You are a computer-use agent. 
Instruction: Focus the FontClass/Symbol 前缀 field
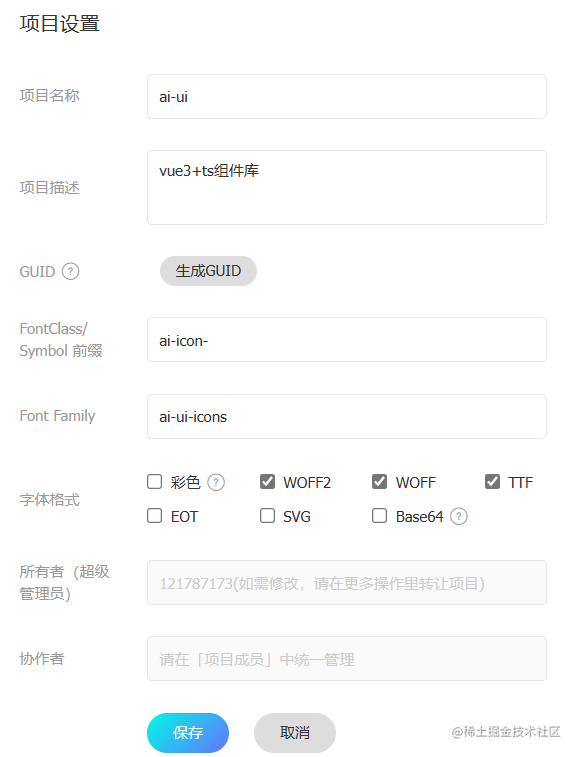coord(347,339)
